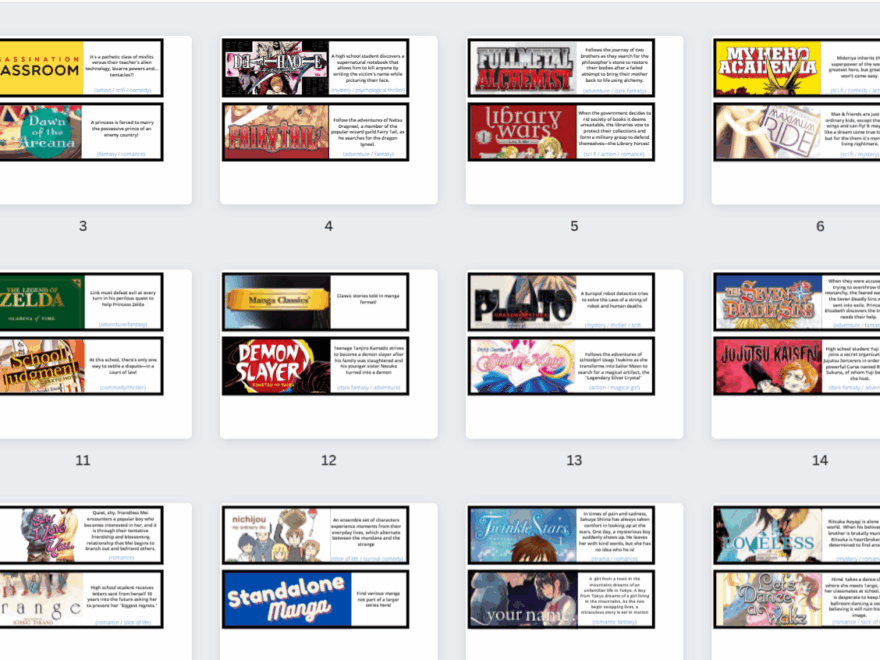Click the Demon Slayer banner
Screen dimensions: 880x660
tap(277, 366)
